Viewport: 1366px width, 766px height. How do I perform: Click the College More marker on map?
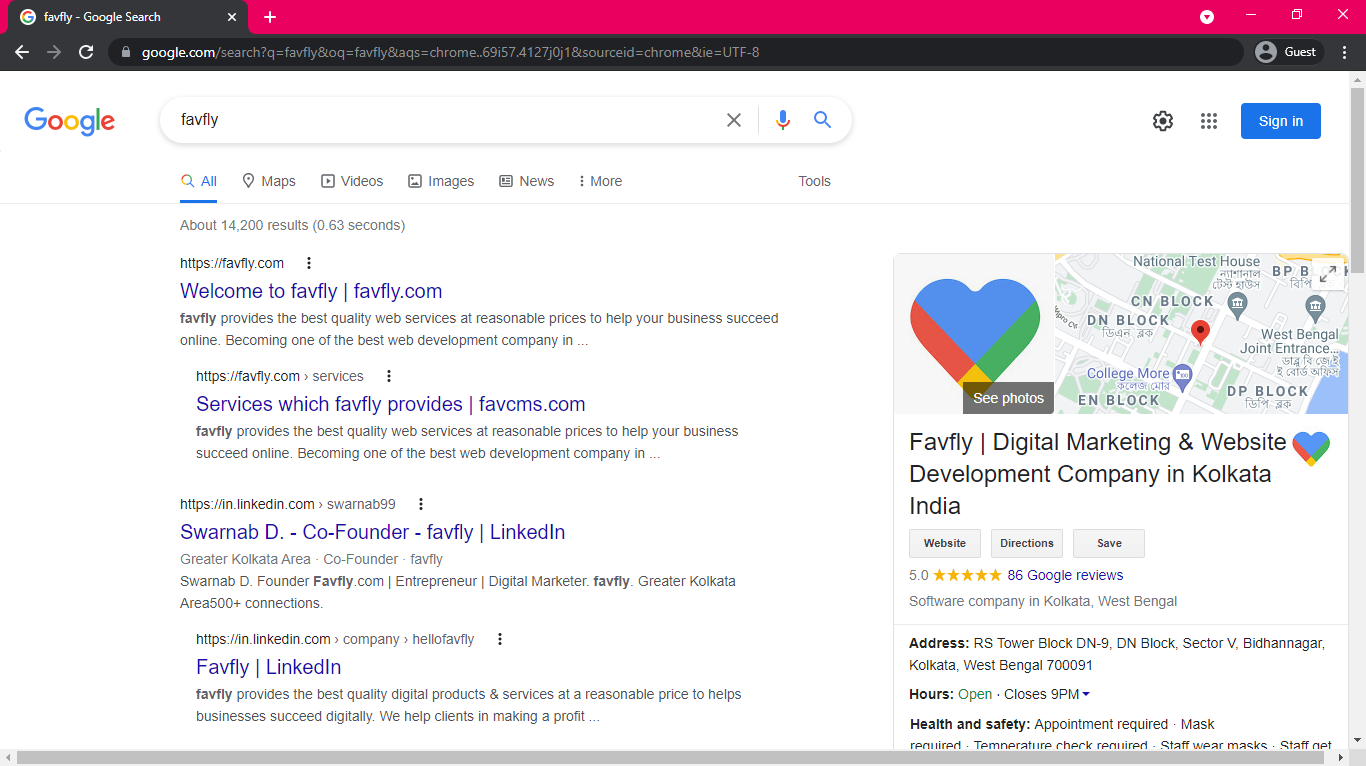1183,378
